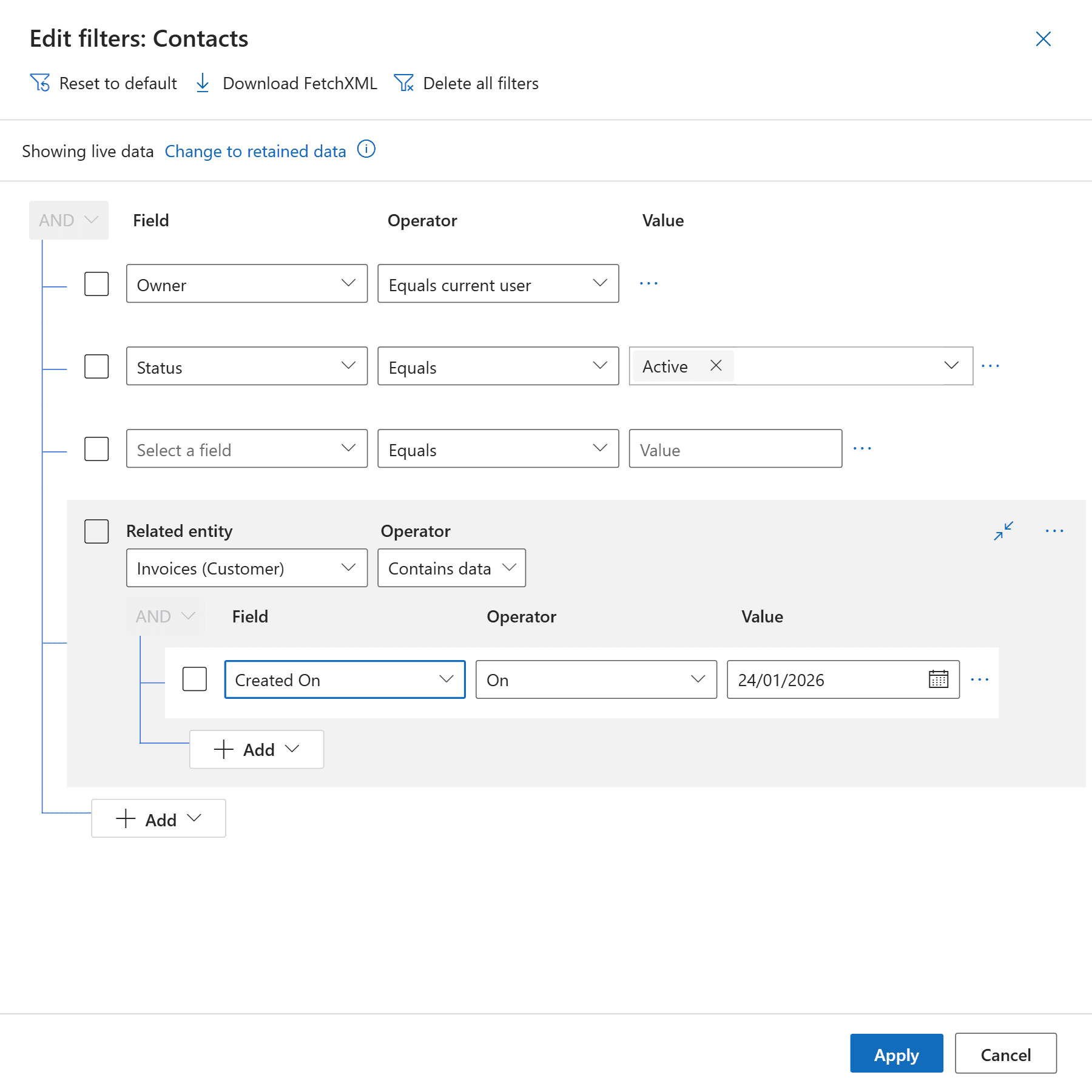Viewport: 1092px width, 1092px height.
Task: Open the calendar date picker icon
Action: (x=938, y=679)
